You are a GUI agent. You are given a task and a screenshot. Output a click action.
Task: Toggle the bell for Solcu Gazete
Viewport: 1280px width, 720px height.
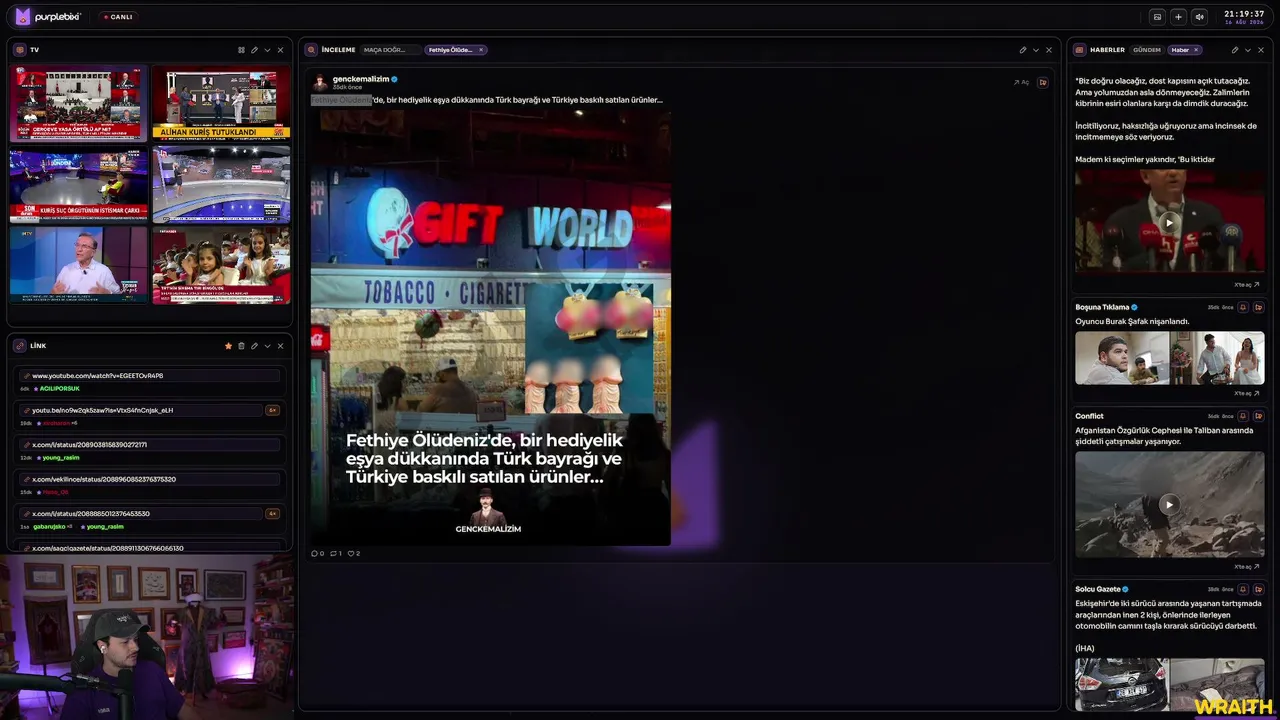tap(1243, 589)
